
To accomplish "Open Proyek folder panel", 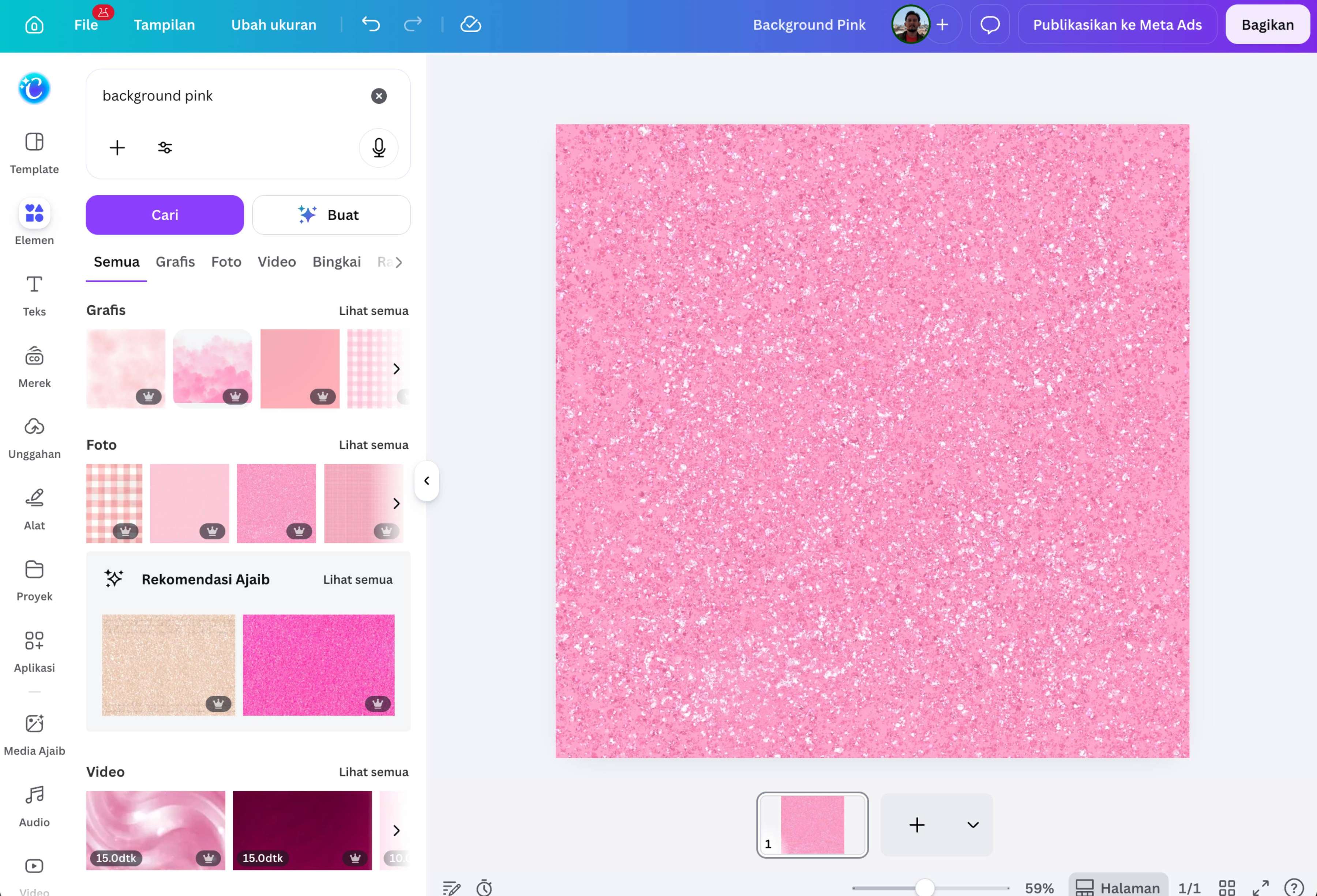I will coord(34,580).
